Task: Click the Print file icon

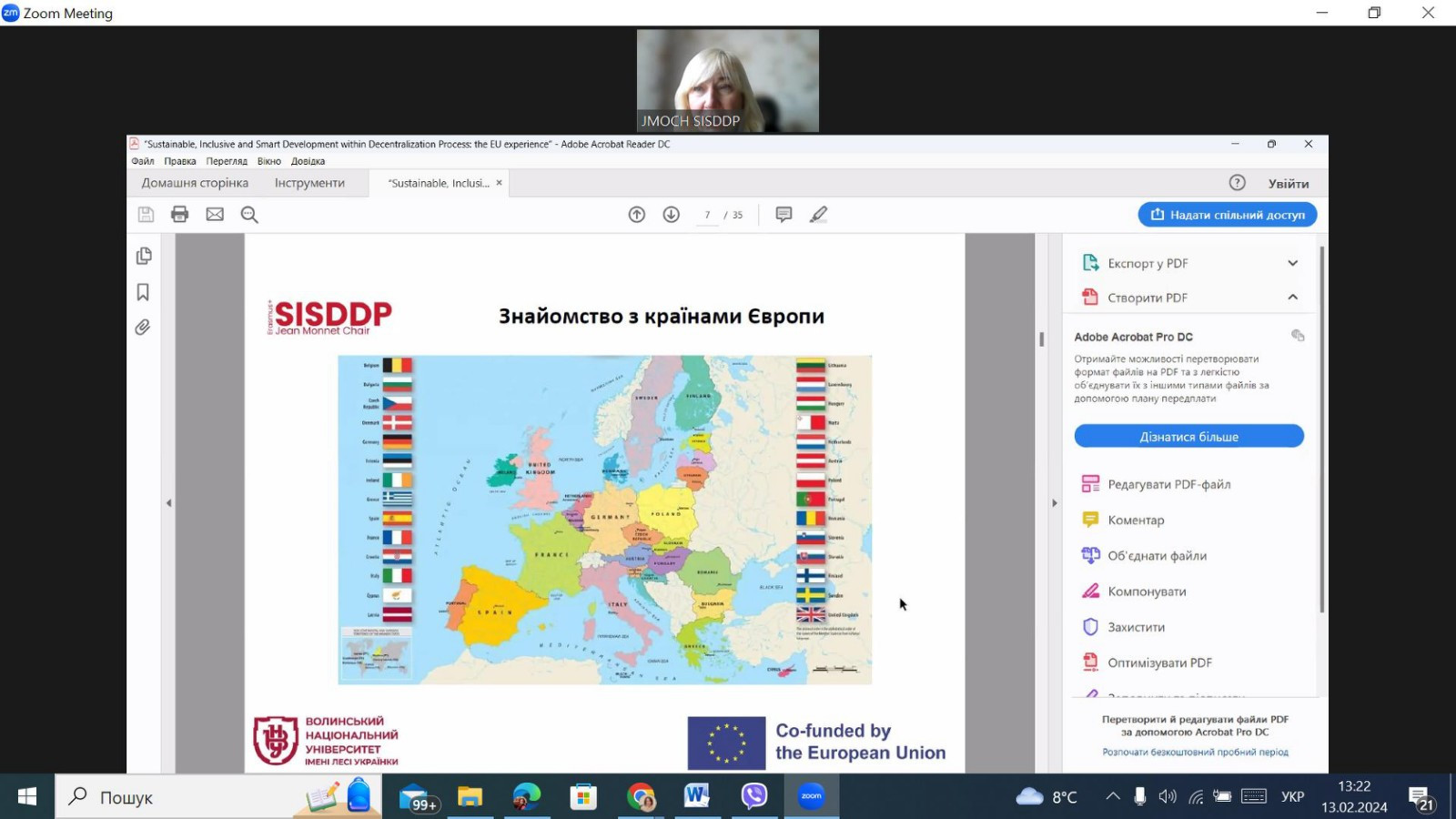Action: click(179, 215)
